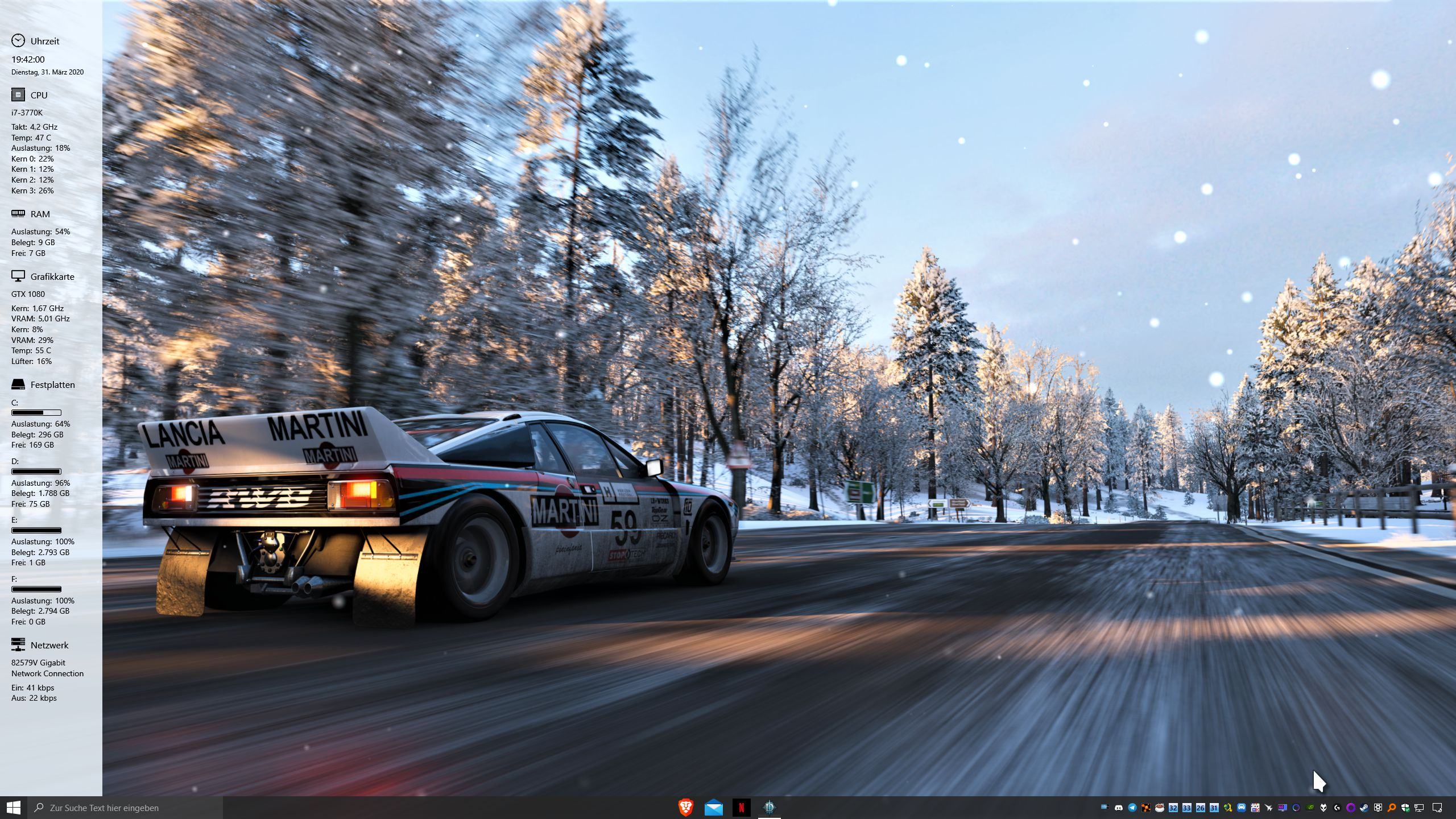Screen dimensions: 1456x819
Task: Open the Action Center notifications
Action: 1437,808
